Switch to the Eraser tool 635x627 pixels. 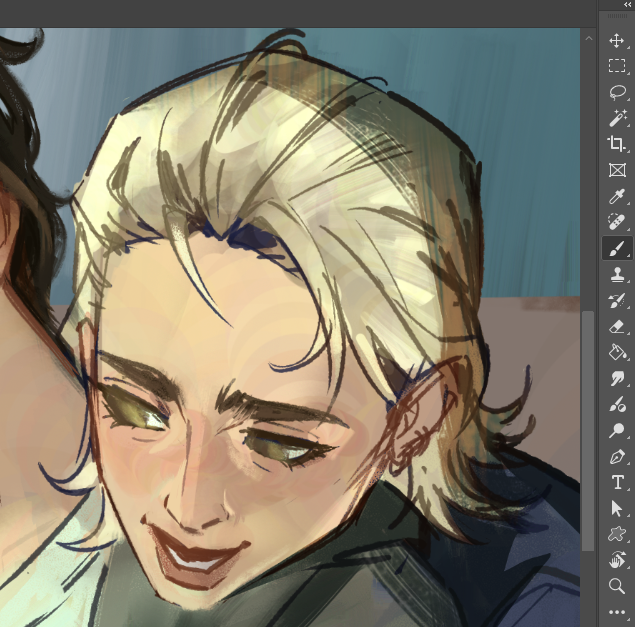point(617,326)
